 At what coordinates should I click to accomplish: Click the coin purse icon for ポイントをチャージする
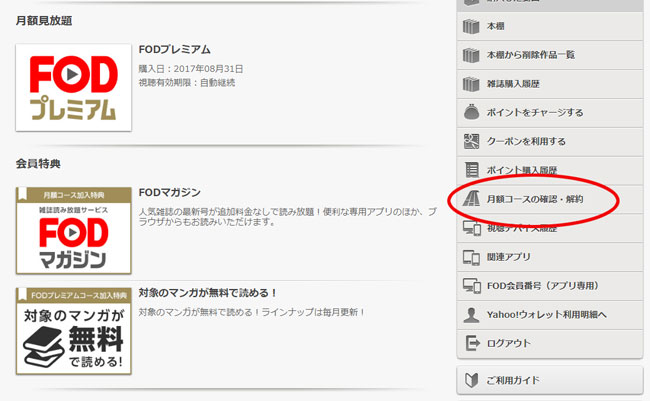[471, 112]
